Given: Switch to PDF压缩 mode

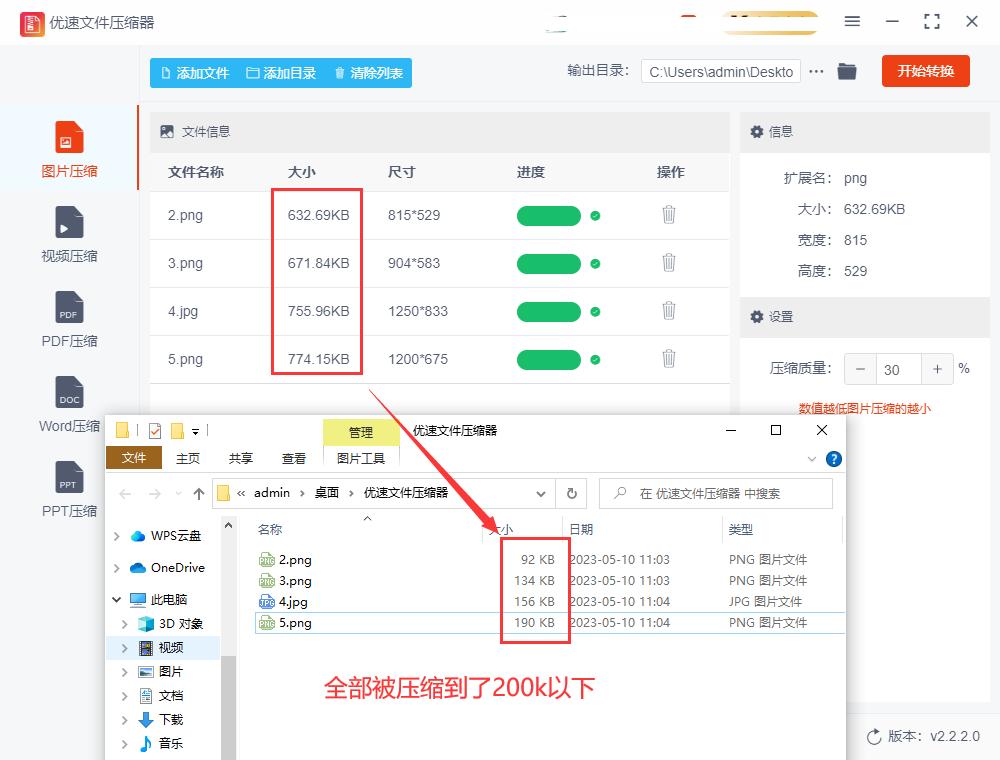Looking at the screenshot, I should click(67, 320).
